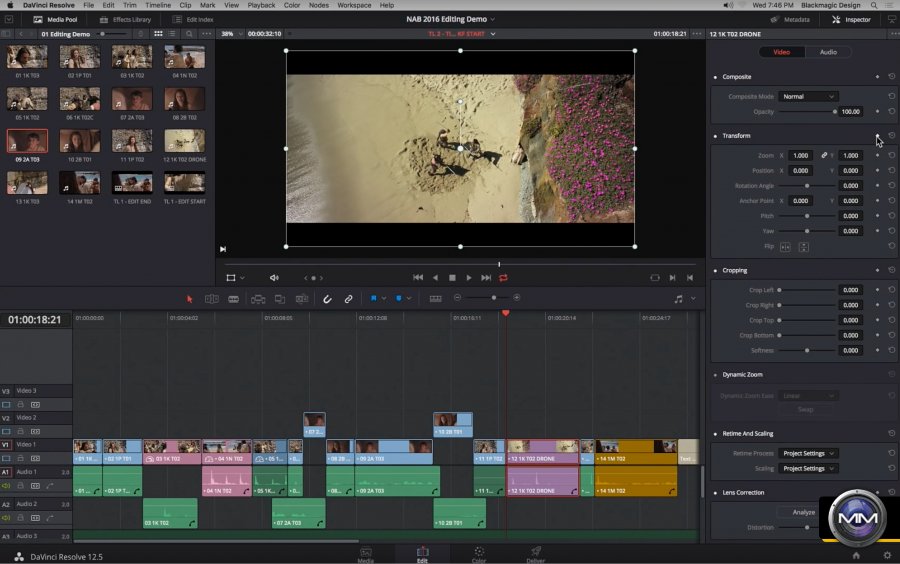Open the viewer transform overlay dropdown
The height and width of the screenshot is (564, 900).
242,278
